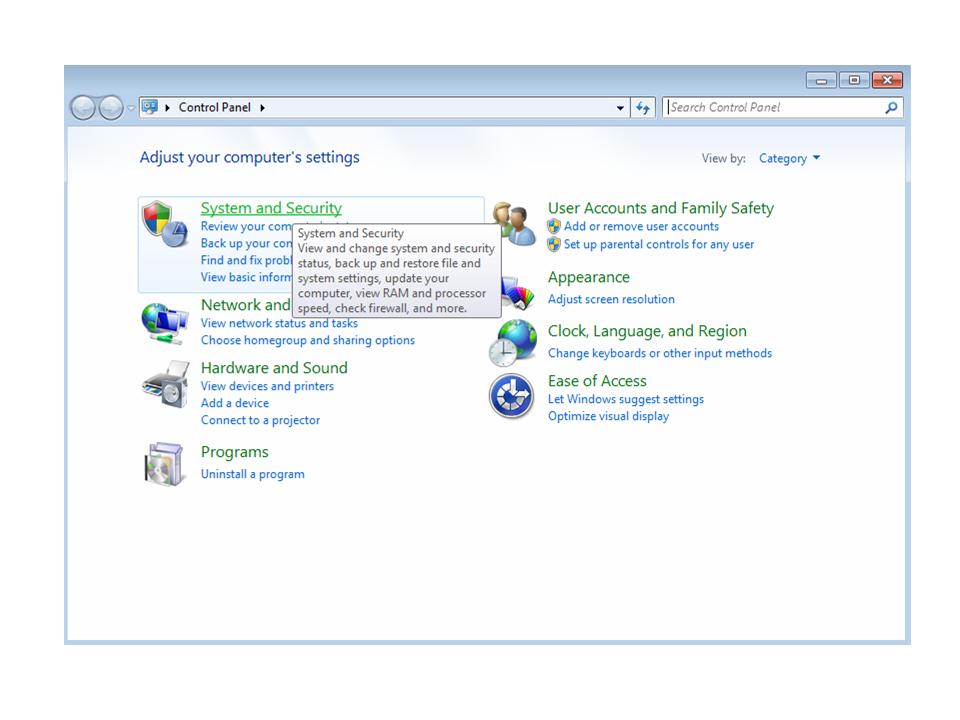This screenshot has width=960, height=720.
Task: Open Clock, Language, and Region globe icon
Action: pos(513,343)
